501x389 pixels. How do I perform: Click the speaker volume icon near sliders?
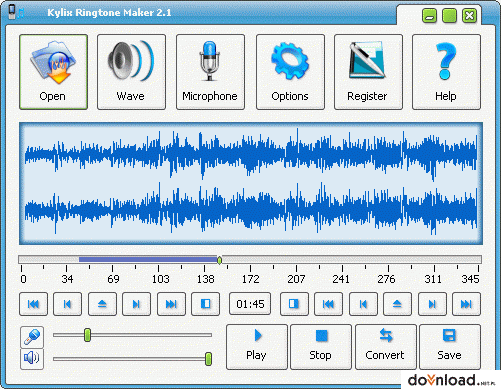(32, 359)
